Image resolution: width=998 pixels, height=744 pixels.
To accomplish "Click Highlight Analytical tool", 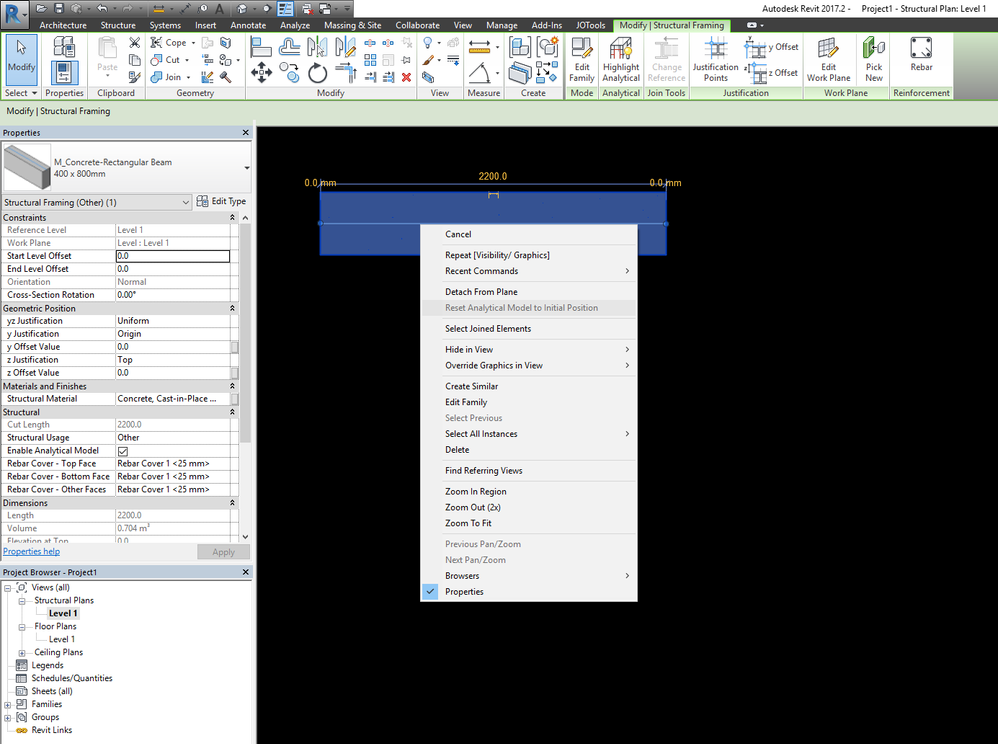I will 621,60.
